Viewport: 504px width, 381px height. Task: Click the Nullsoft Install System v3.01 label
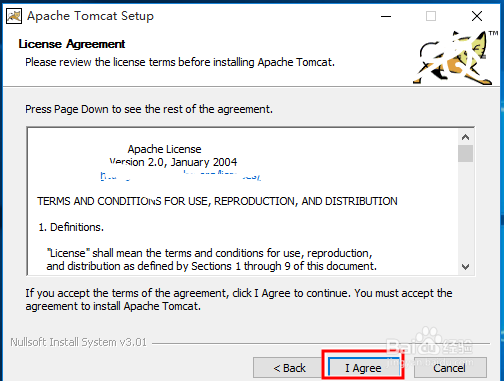coord(78,342)
